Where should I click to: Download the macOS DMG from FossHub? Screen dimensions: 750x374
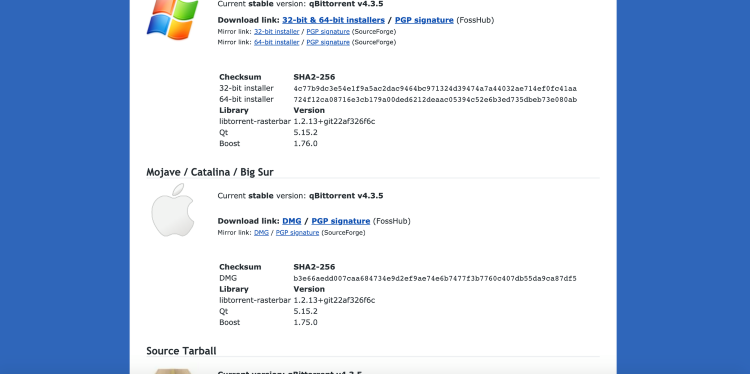(292, 221)
